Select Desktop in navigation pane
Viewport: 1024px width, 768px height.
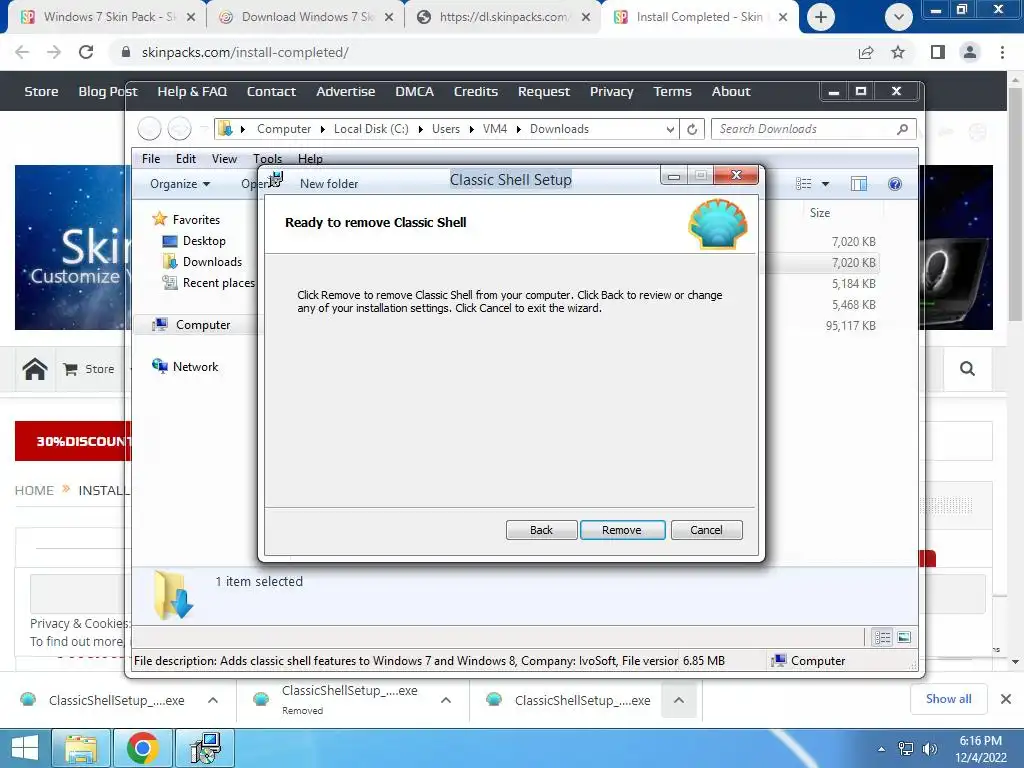coord(204,241)
